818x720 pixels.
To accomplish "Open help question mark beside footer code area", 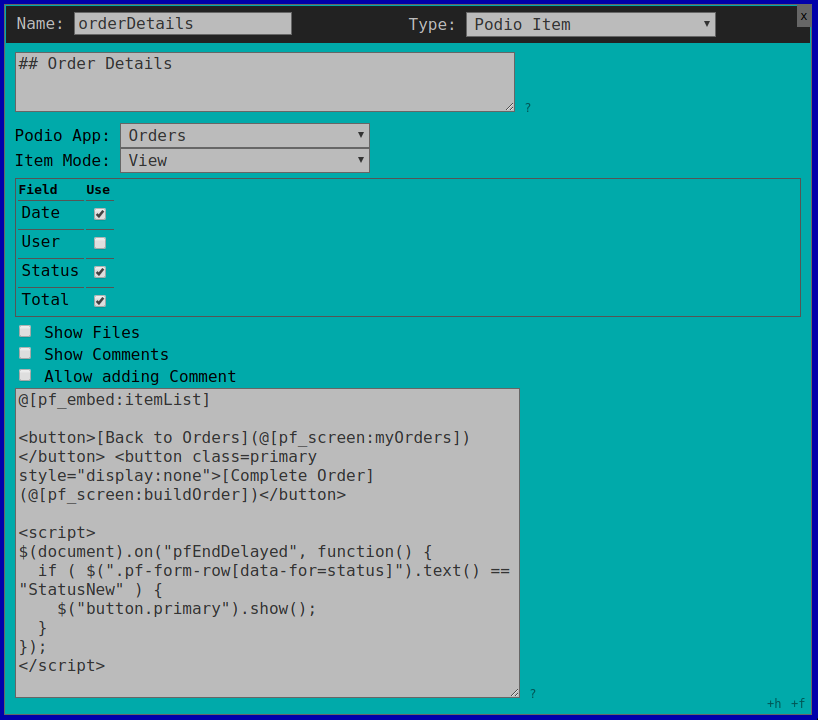I will [533, 693].
